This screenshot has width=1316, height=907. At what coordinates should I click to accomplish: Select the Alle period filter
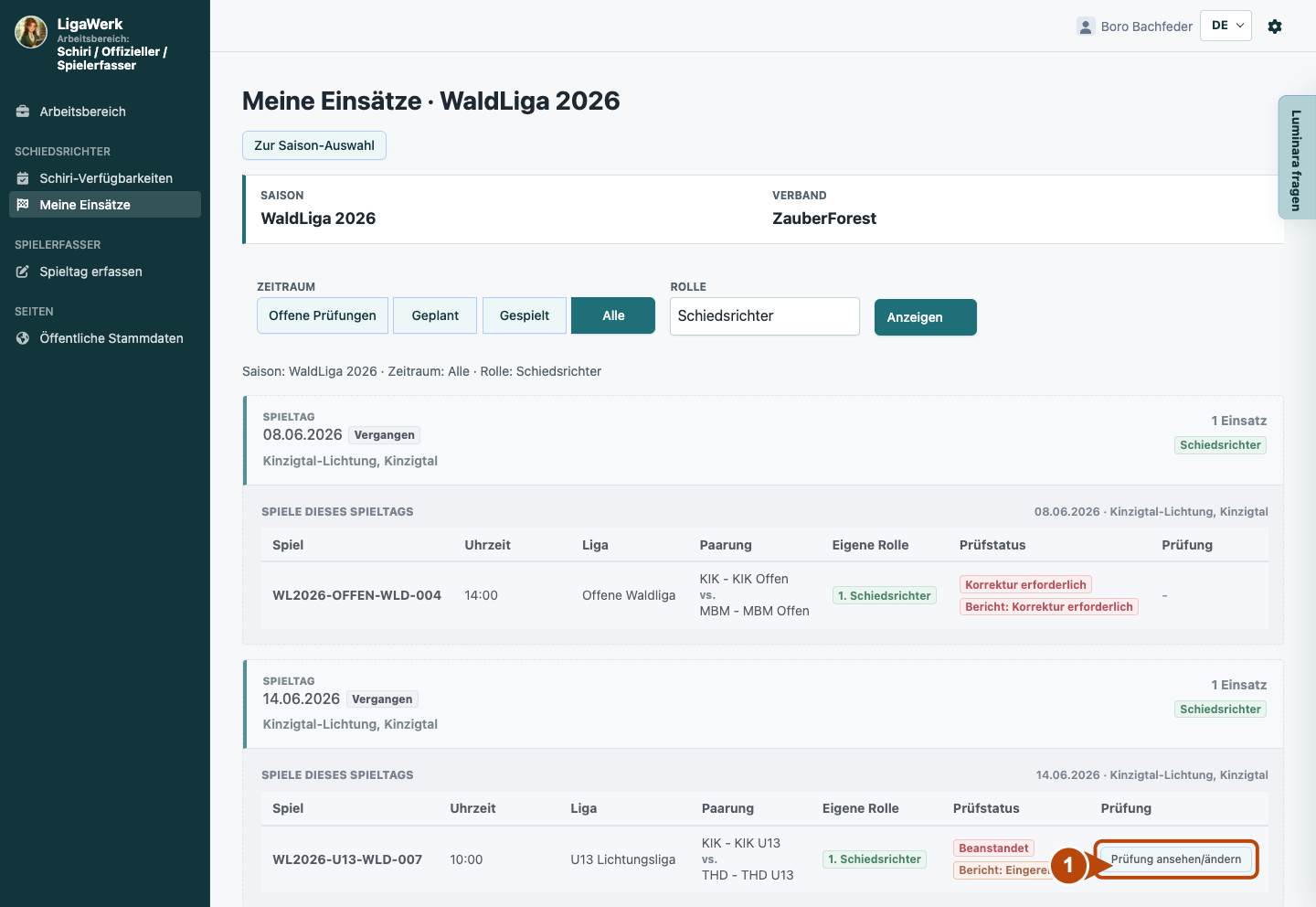[x=613, y=315]
